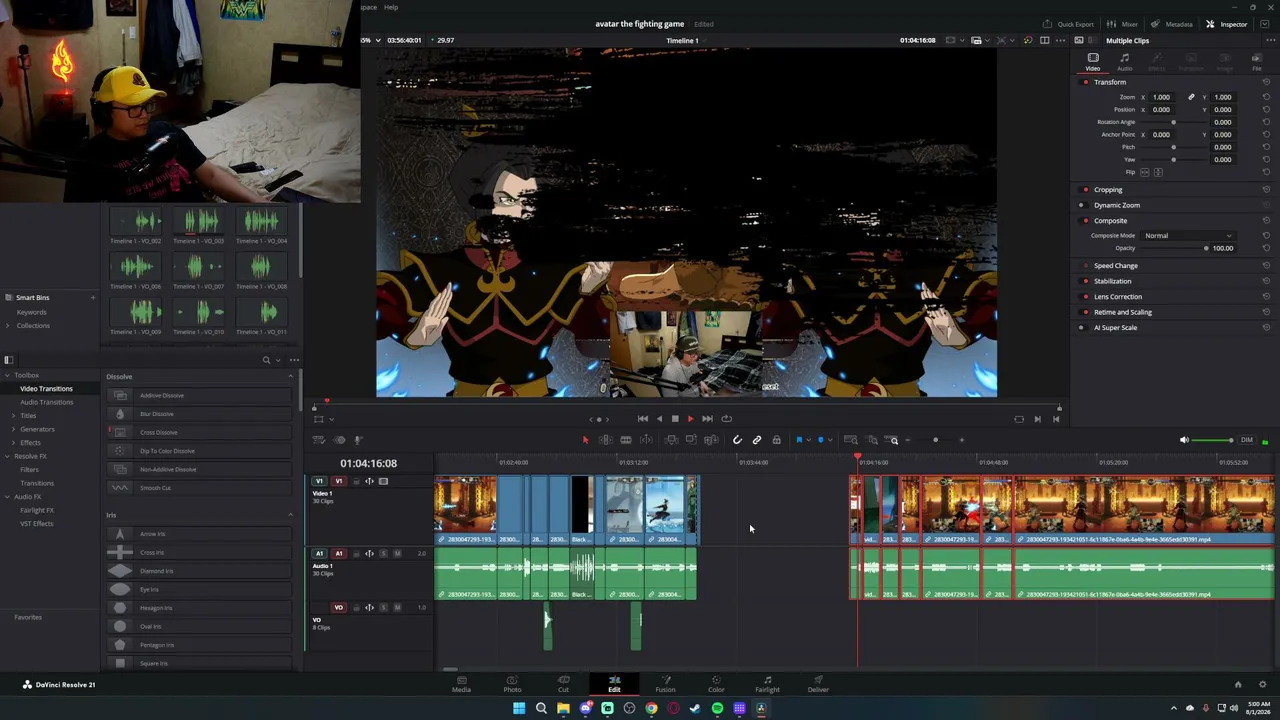Toggle the Loop playback button

tap(727, 419)
